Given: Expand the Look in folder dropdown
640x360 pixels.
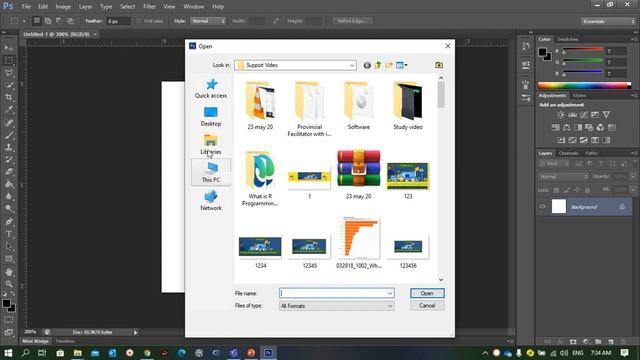Looking at the screenshot, I should tap(352, 65).
